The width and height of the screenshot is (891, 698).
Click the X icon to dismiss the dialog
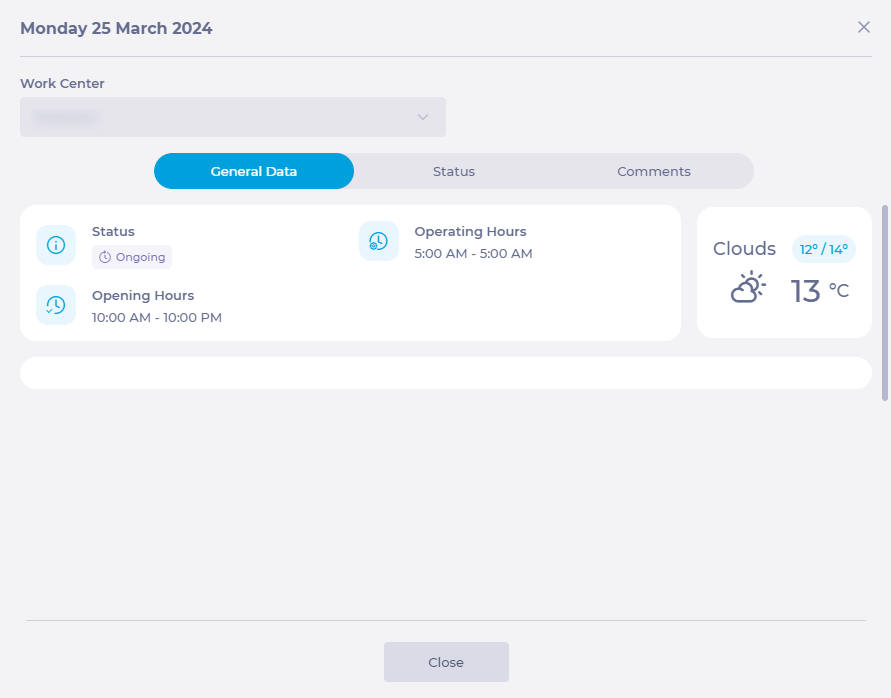coord(864,27)
